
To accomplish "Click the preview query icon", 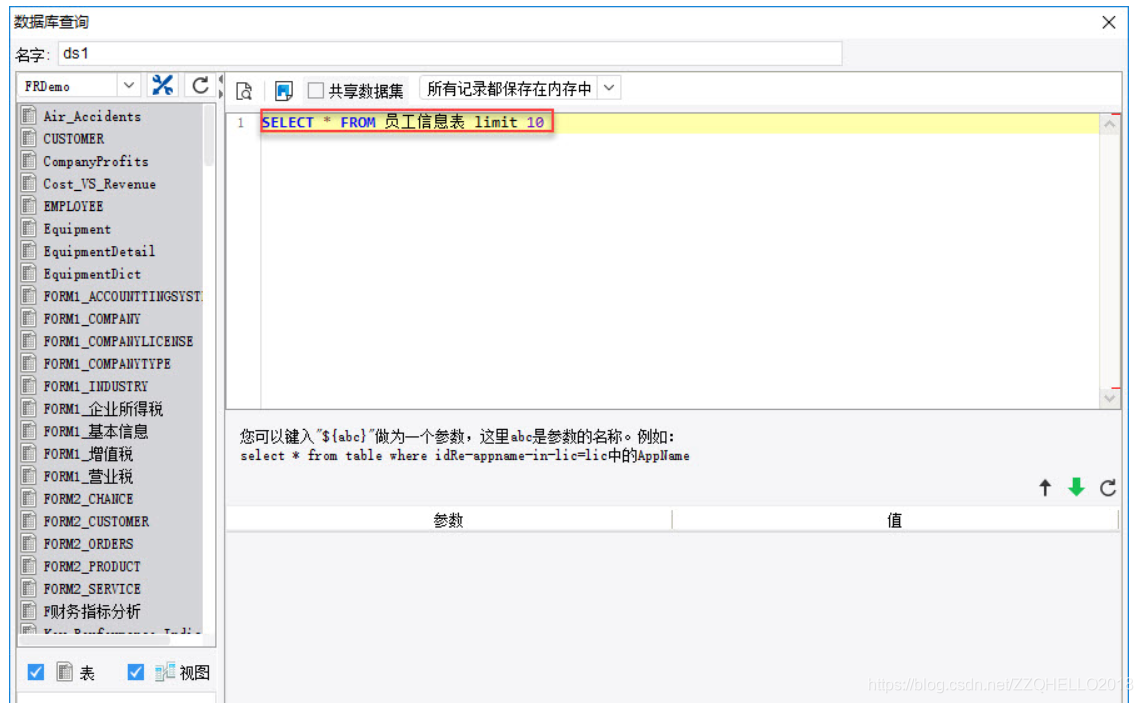I will click(244, 90).
